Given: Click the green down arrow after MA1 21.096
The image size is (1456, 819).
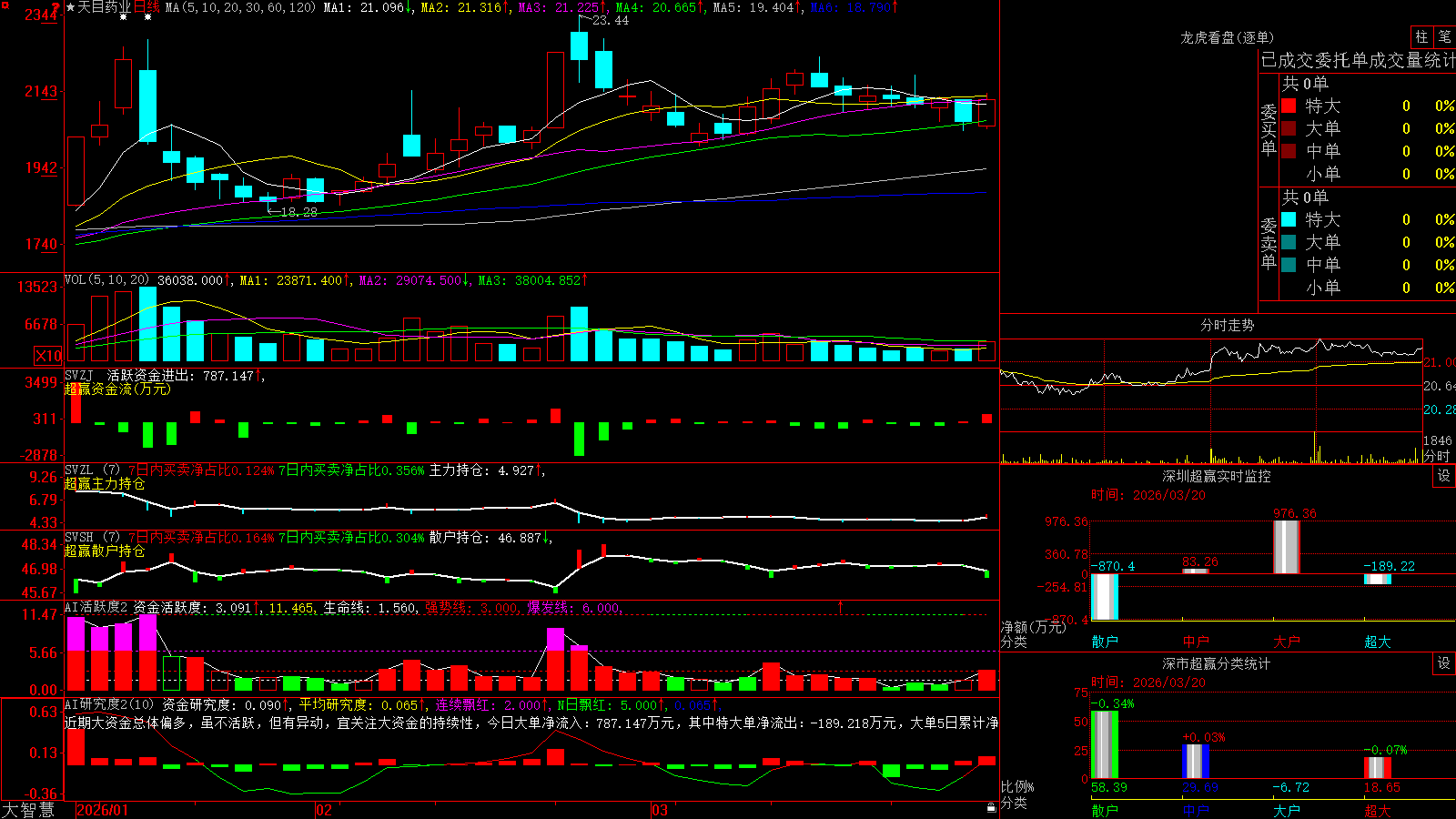Looking at the screenshot, I should (409, 7).
